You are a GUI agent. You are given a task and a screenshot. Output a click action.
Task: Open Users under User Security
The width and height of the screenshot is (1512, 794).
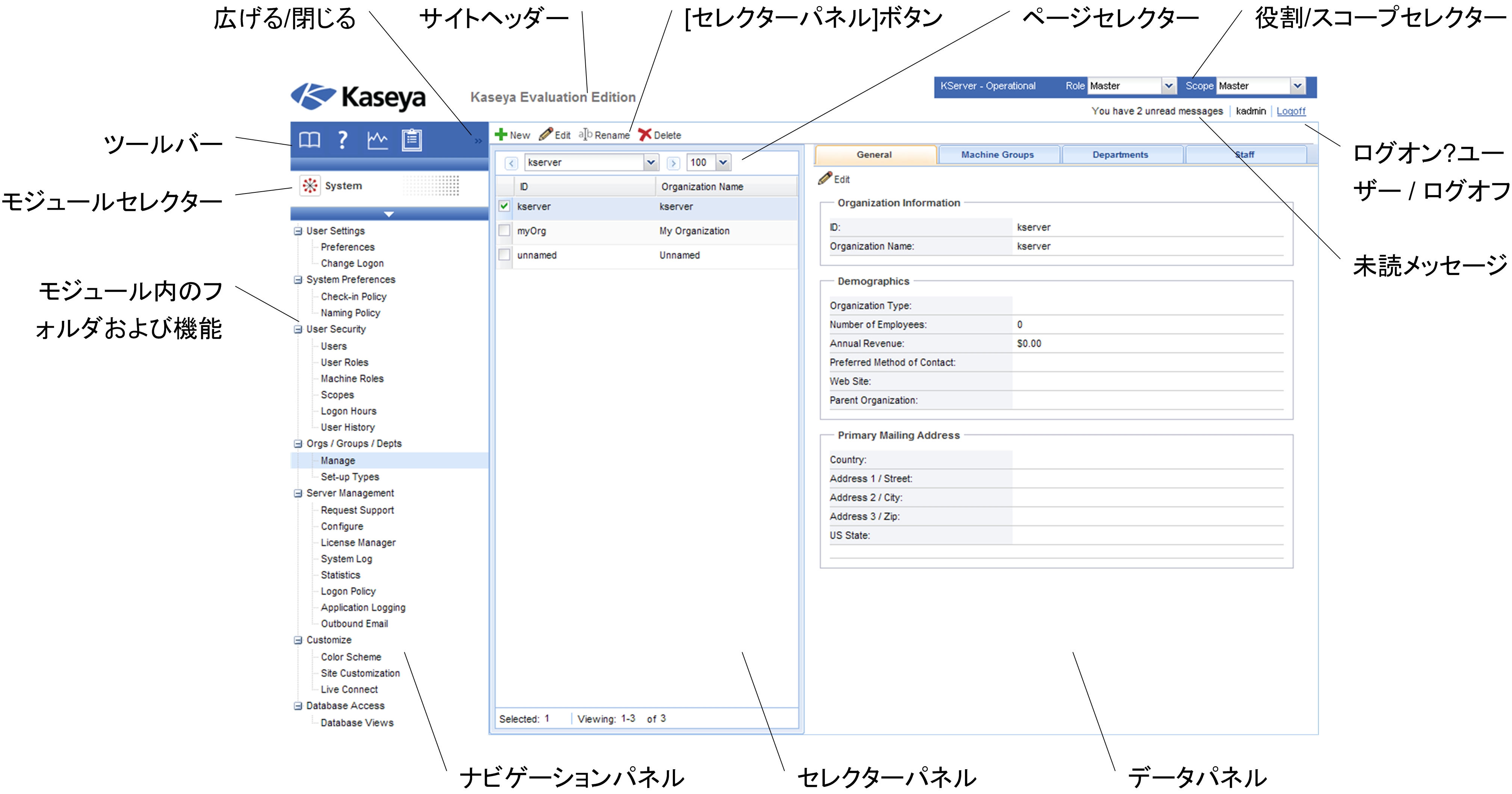[x=334, y=346]
